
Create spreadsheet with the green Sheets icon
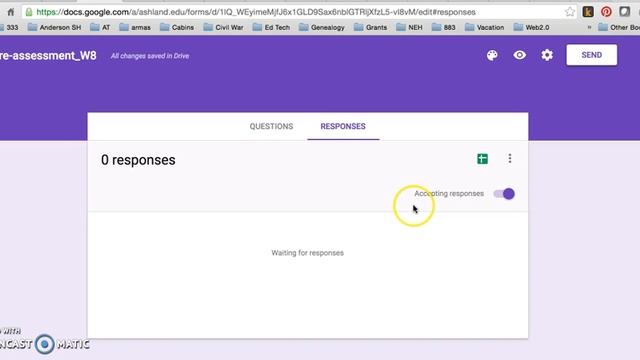(x=482, y=159)
